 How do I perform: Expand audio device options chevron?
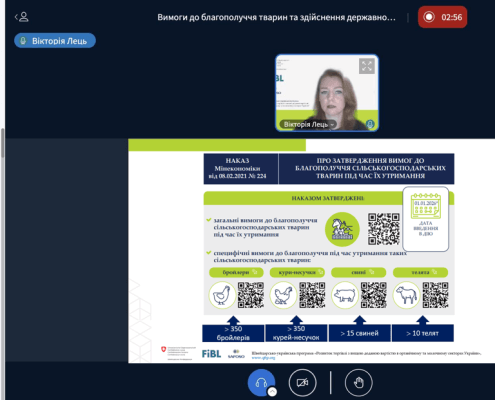[272, 392]
